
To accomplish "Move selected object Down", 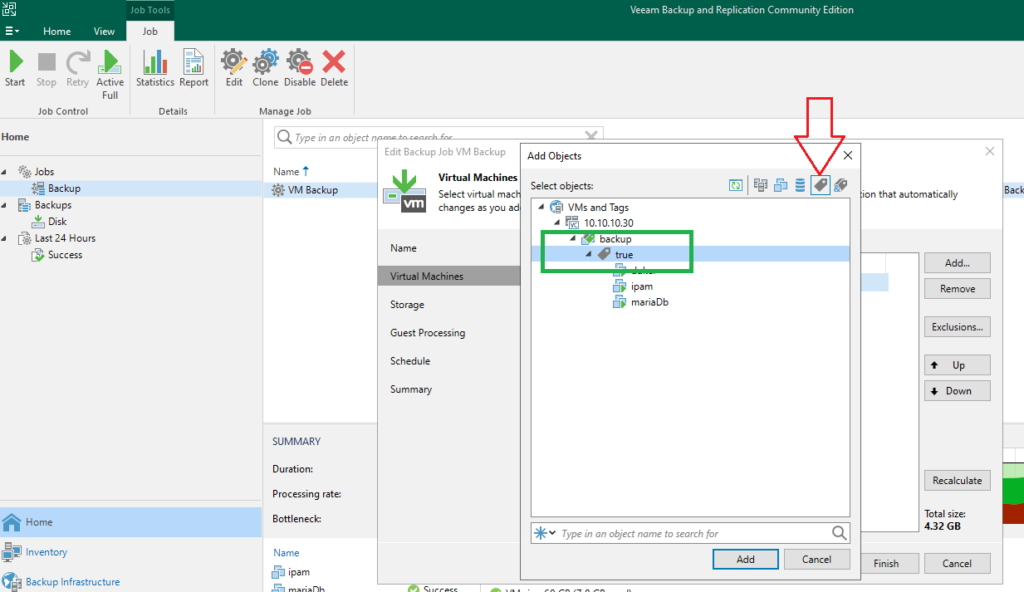I will (x=957, y=391).
